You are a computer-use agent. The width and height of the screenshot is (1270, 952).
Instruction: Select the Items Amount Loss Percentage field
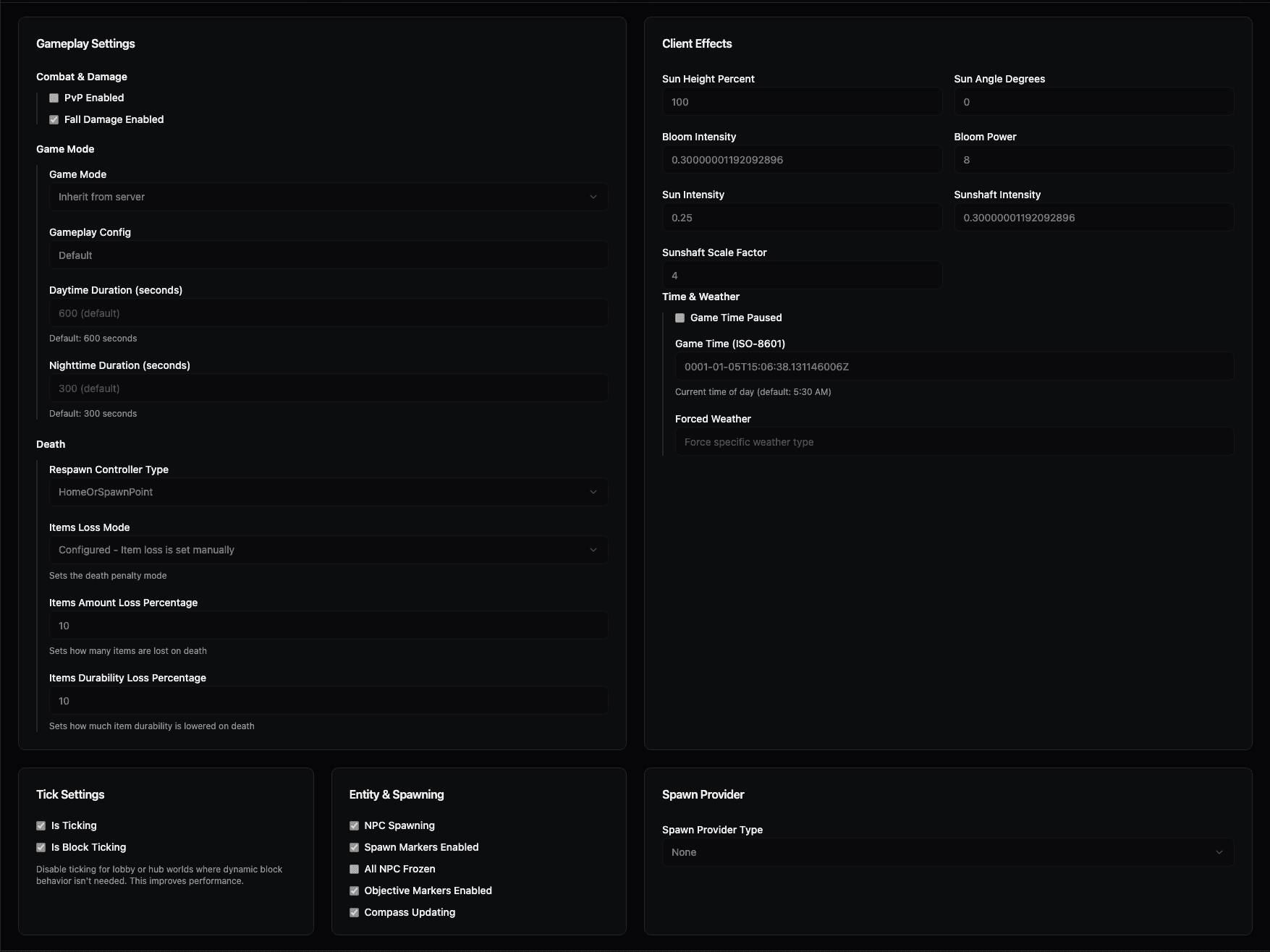(x=328, y=625)
